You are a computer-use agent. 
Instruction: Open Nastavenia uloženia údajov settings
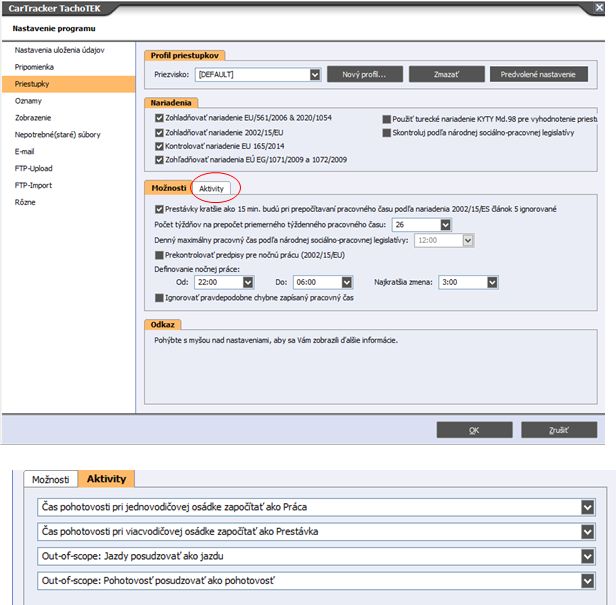click(x=59, y=50)
